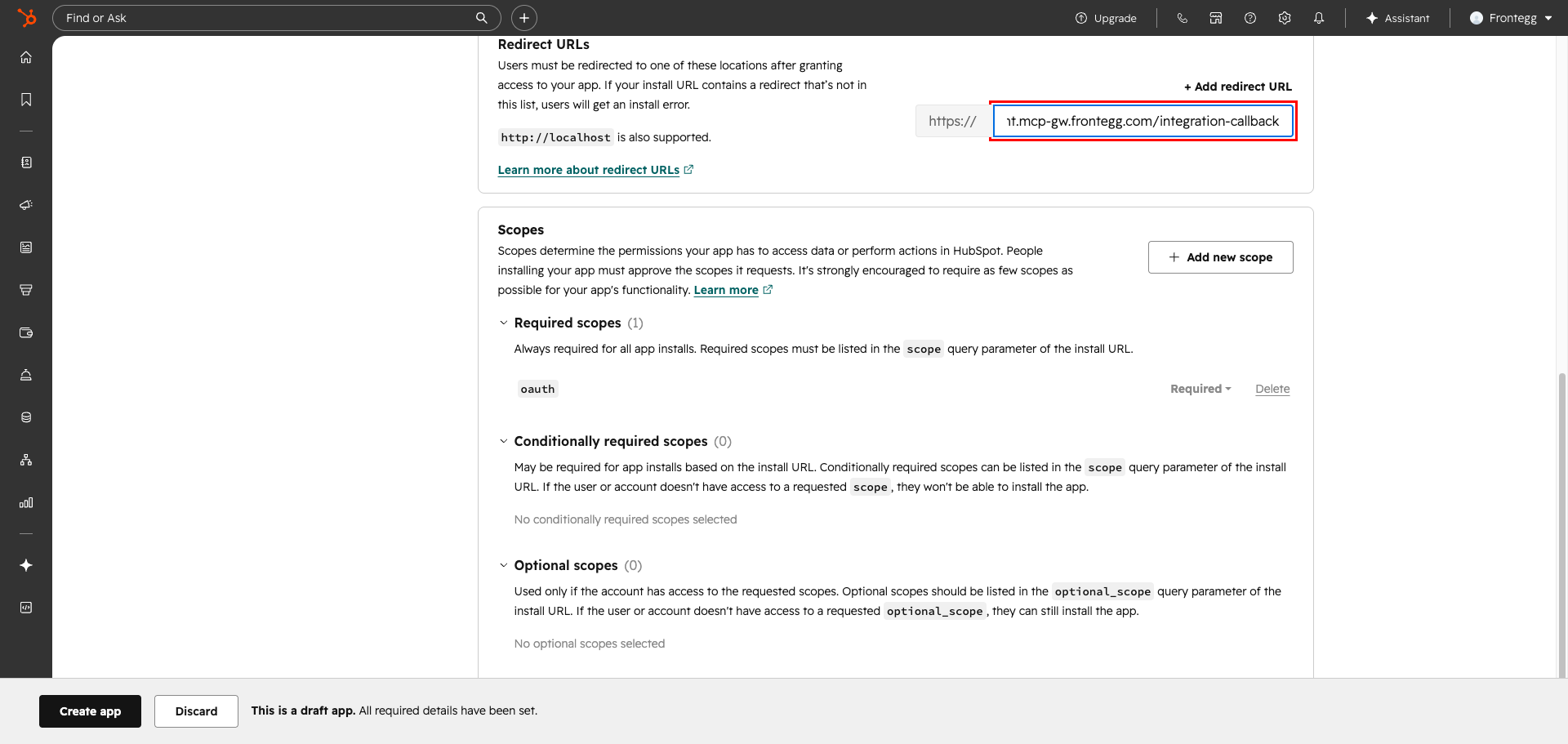Viewport: 1568px width, 744px height.
Task: Collapse the Optional scopes section
Action: point(503,565)
